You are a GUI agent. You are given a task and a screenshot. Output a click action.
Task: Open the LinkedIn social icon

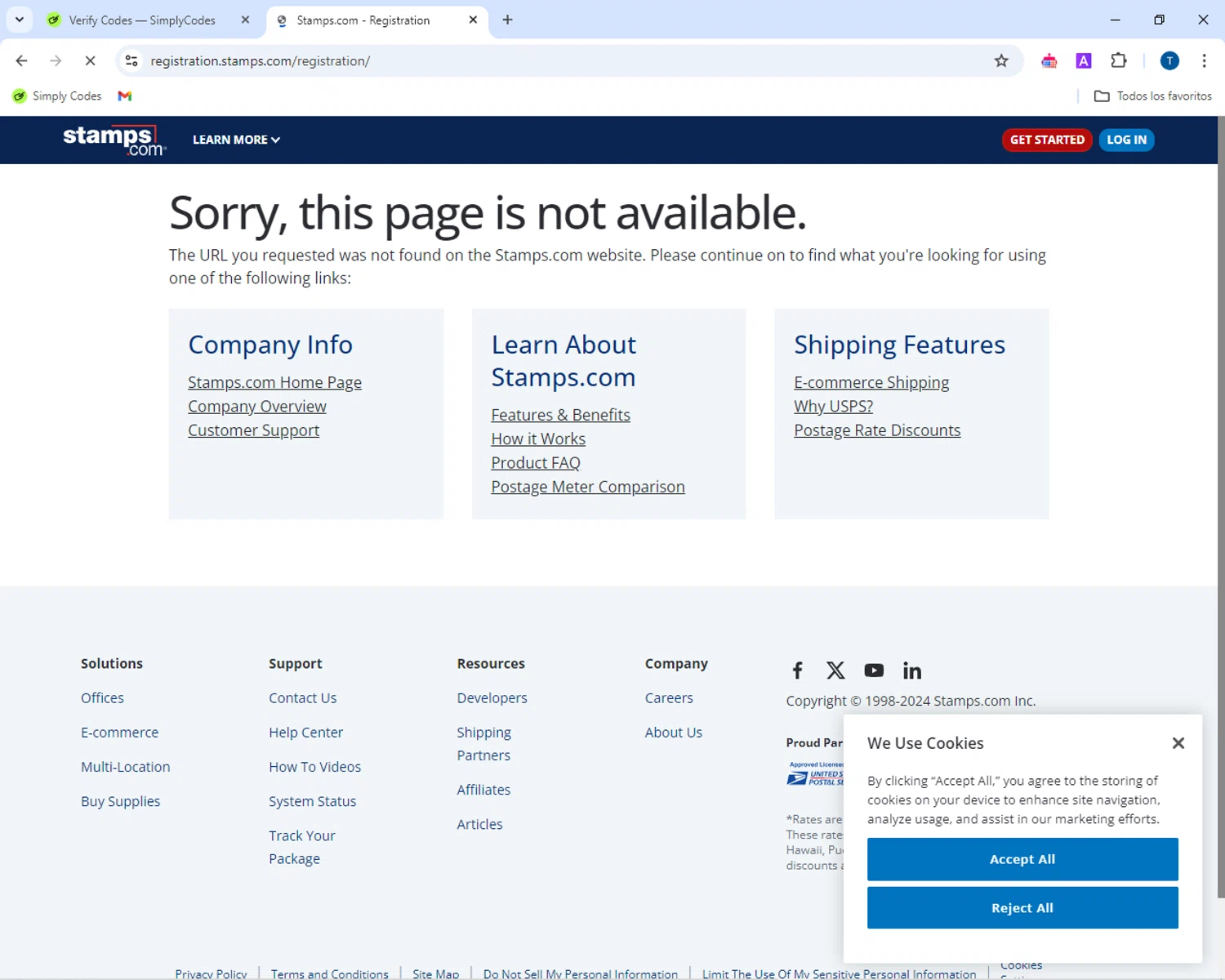coord(912,670)
